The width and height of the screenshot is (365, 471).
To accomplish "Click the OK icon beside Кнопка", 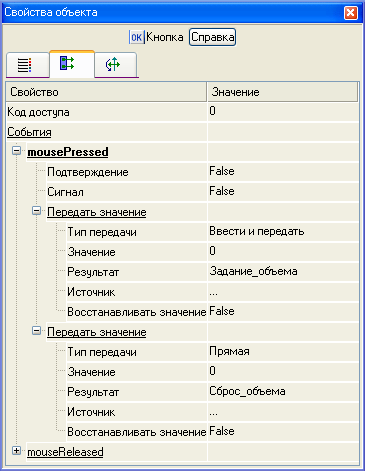I will [136, 37].
